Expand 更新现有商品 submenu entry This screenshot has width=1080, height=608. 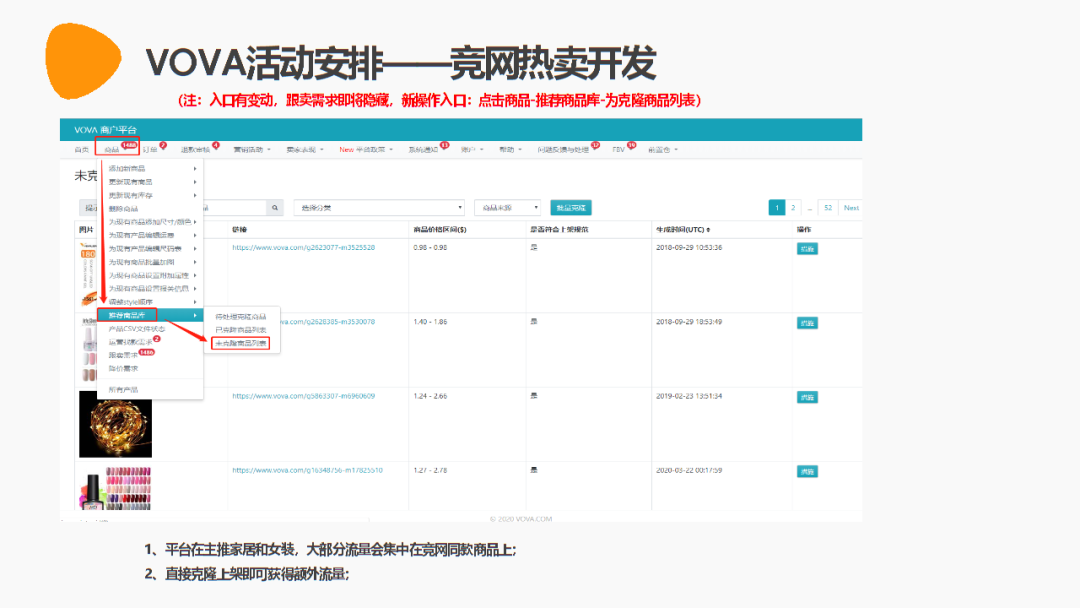(x=151, y=182)
